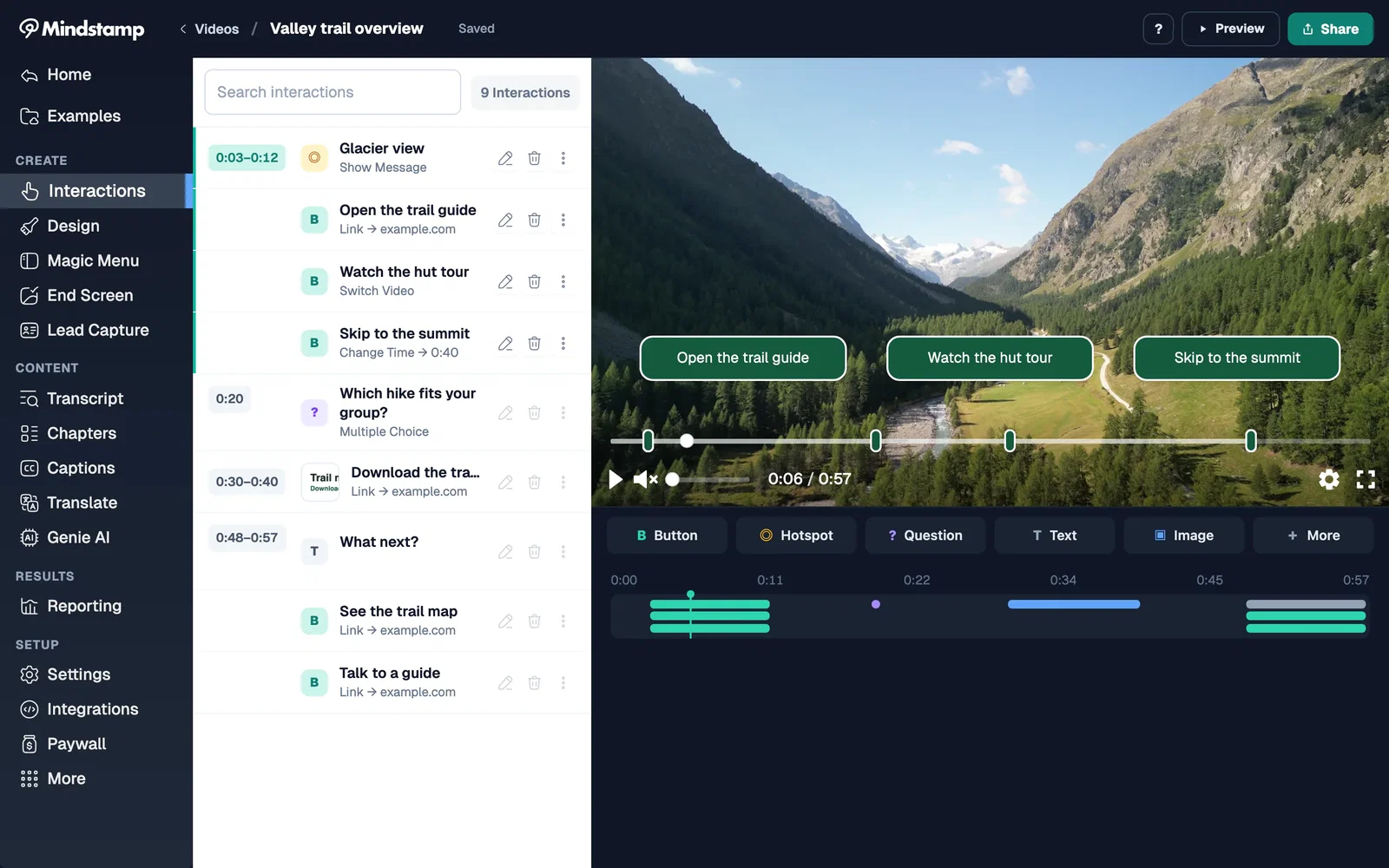Delete the See the trail map interaction

pos(535,621)
